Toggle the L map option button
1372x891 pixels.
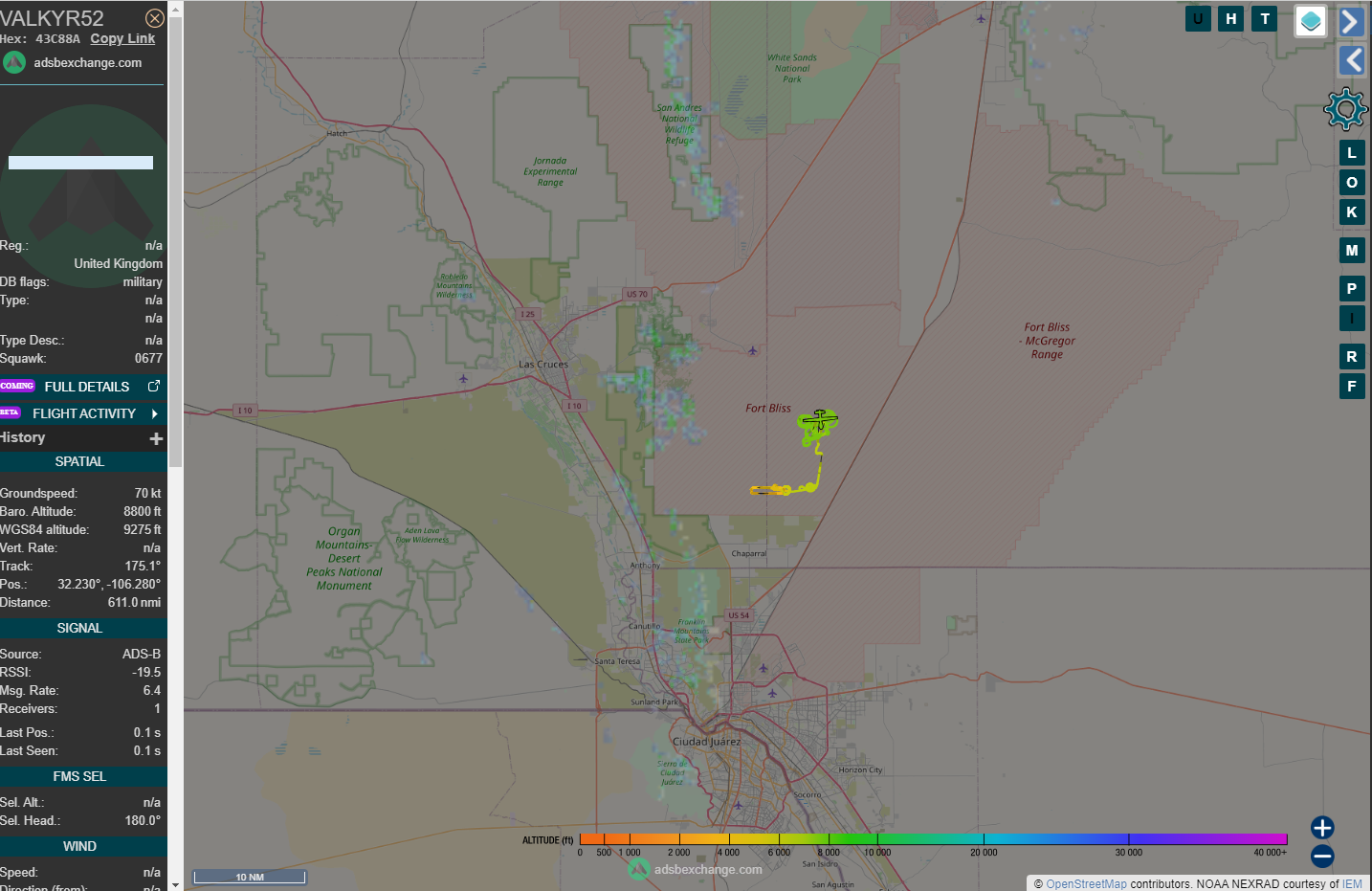point(1352,152)
